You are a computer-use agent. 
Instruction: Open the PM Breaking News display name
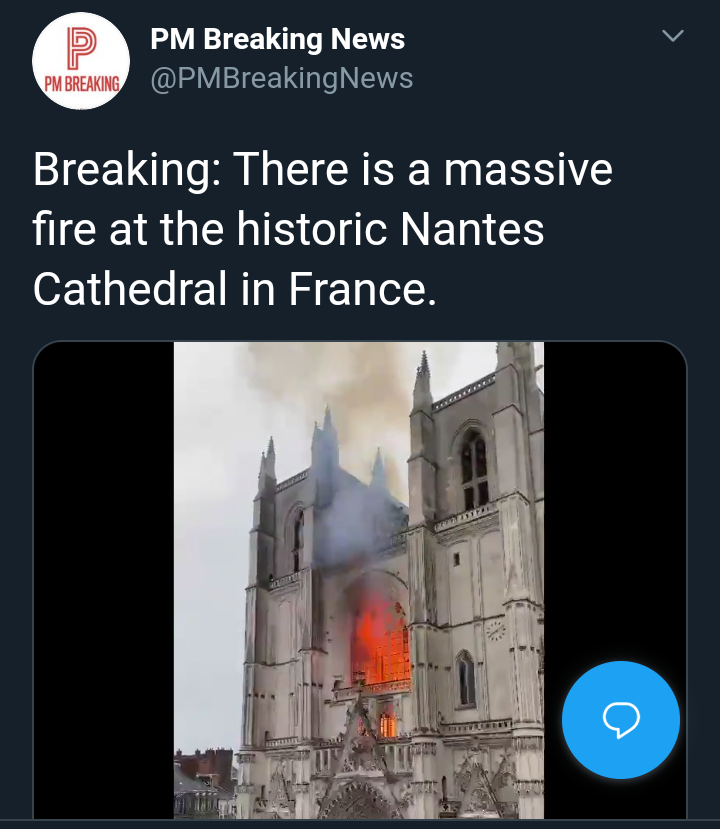[278, 39]
